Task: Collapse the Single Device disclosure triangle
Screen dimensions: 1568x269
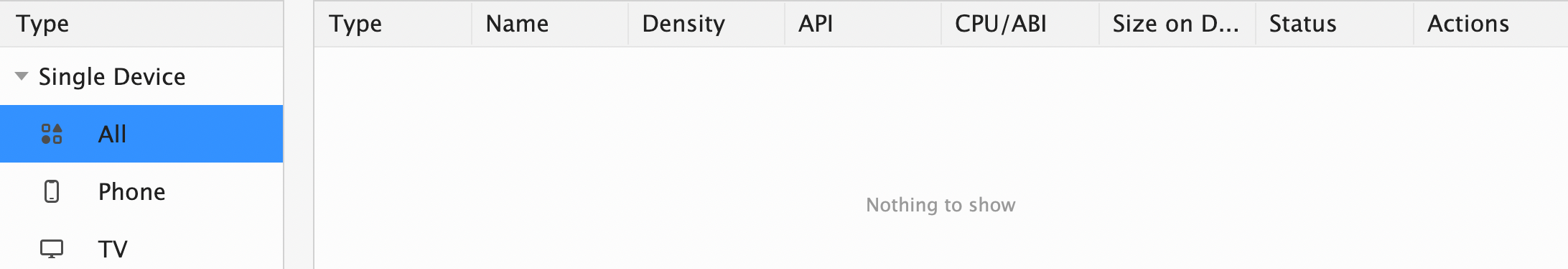Action: [22, 76]
